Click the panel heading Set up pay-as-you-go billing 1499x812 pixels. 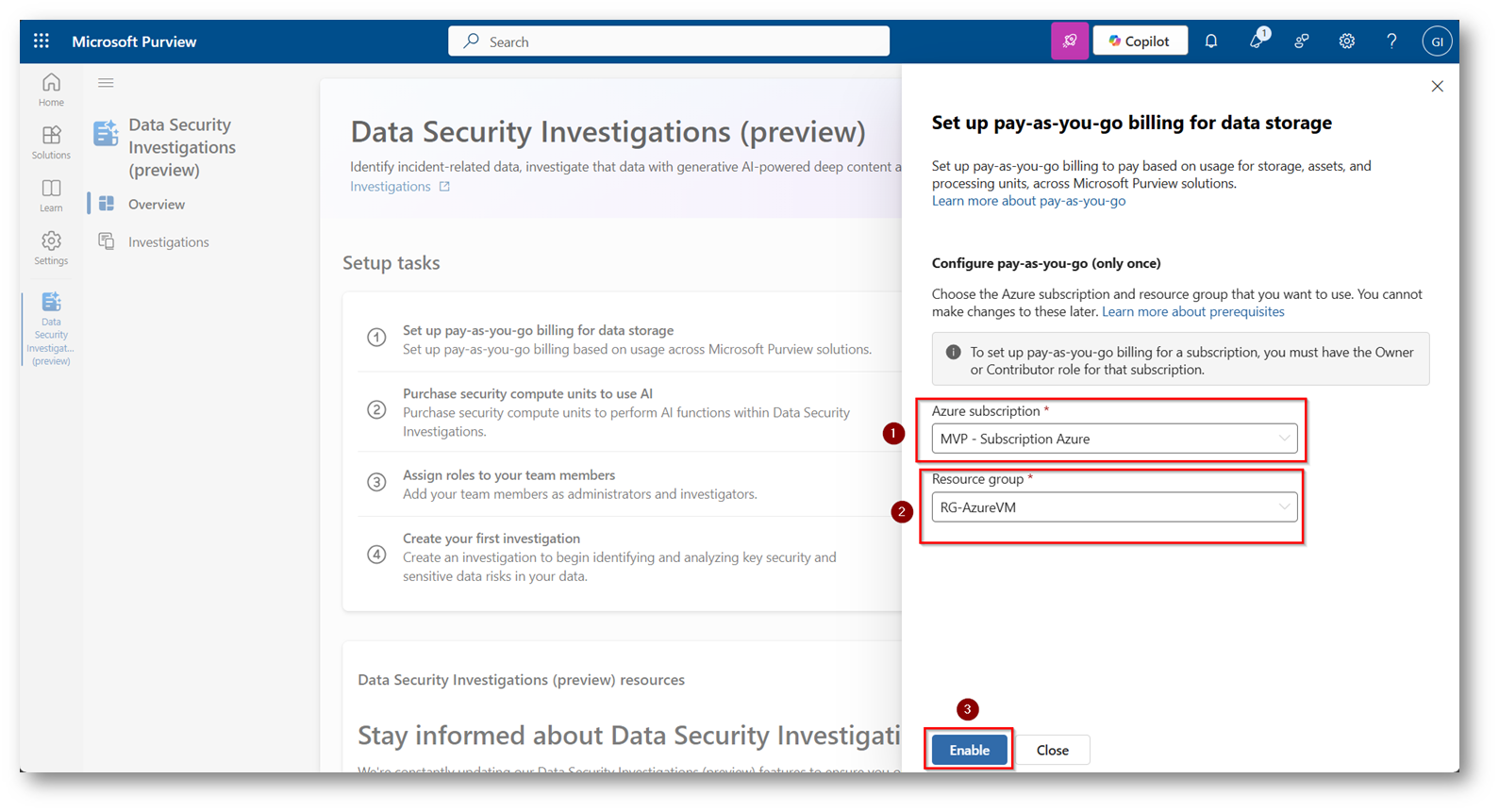(x=1132, y=123)
